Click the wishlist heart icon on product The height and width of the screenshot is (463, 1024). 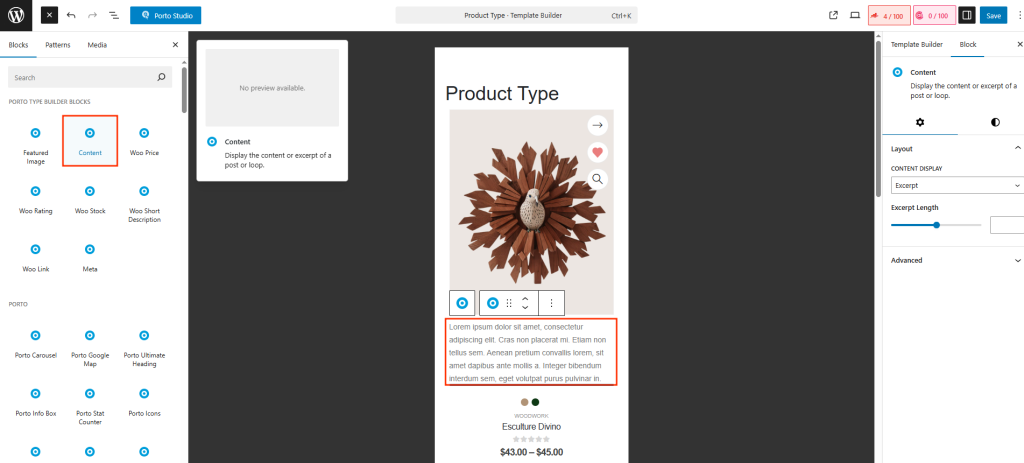pos(597,152)
